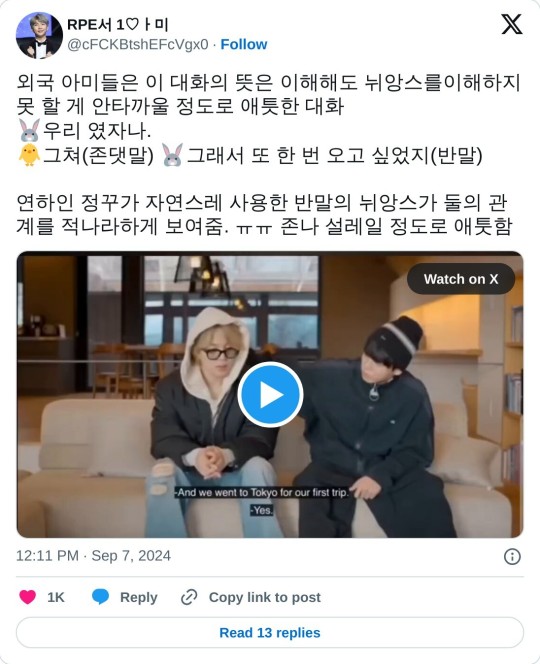The image size is (540, 664).
Task: Open Read 13 replies
Action: [270, 633]
